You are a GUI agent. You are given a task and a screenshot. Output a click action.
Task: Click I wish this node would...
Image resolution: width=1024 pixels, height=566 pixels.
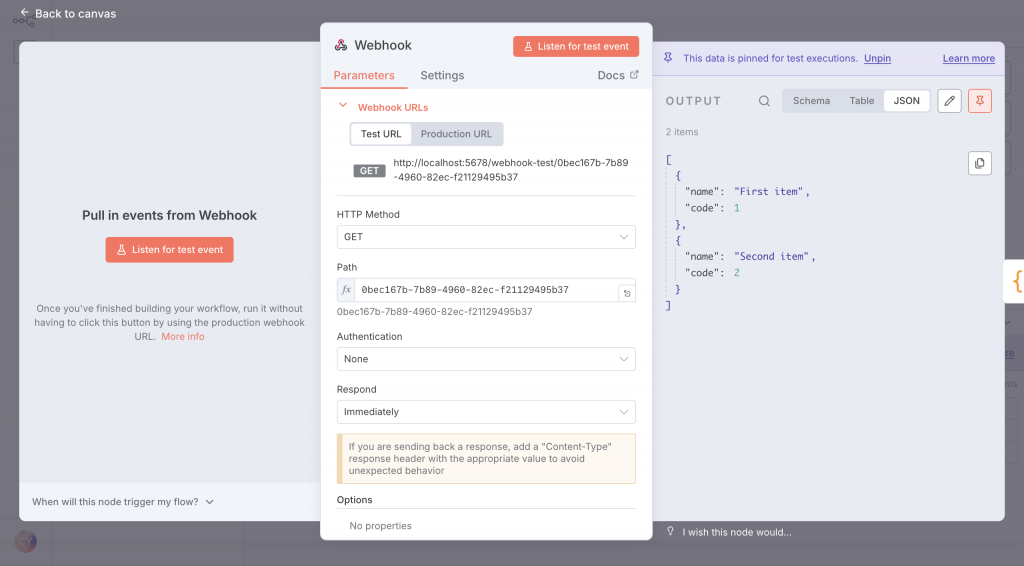coord(737,532)
